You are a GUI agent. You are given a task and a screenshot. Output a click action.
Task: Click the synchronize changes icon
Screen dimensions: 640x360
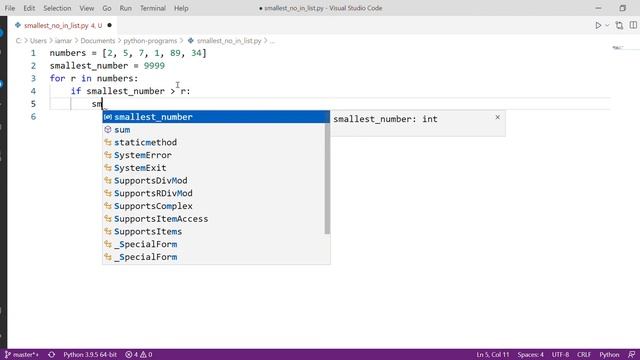(51, 355)
